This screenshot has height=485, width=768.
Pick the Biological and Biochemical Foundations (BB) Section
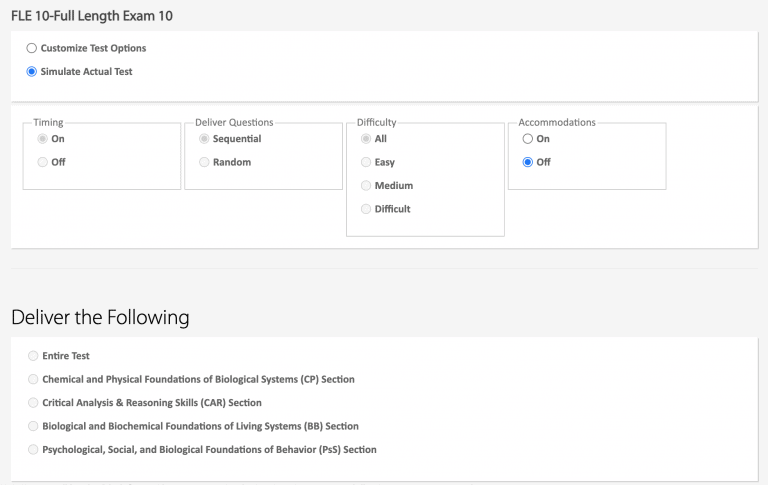point(34,426)
